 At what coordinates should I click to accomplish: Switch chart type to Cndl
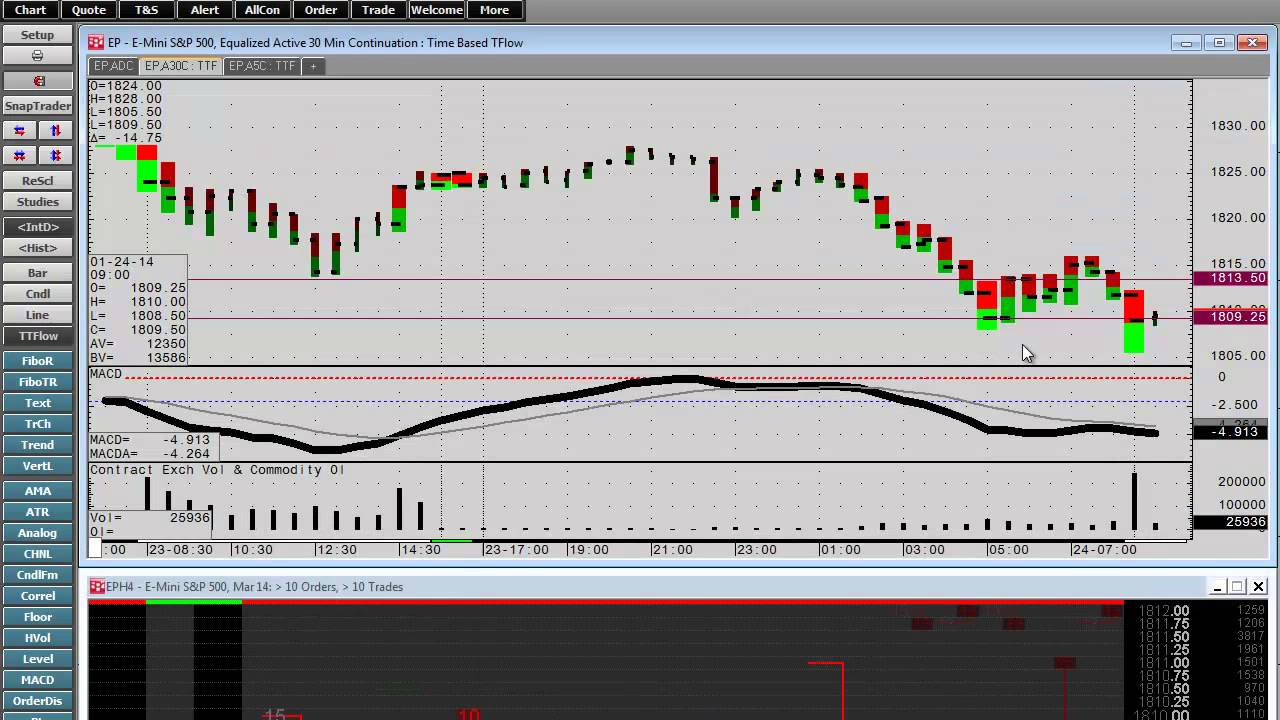point(38,294)
